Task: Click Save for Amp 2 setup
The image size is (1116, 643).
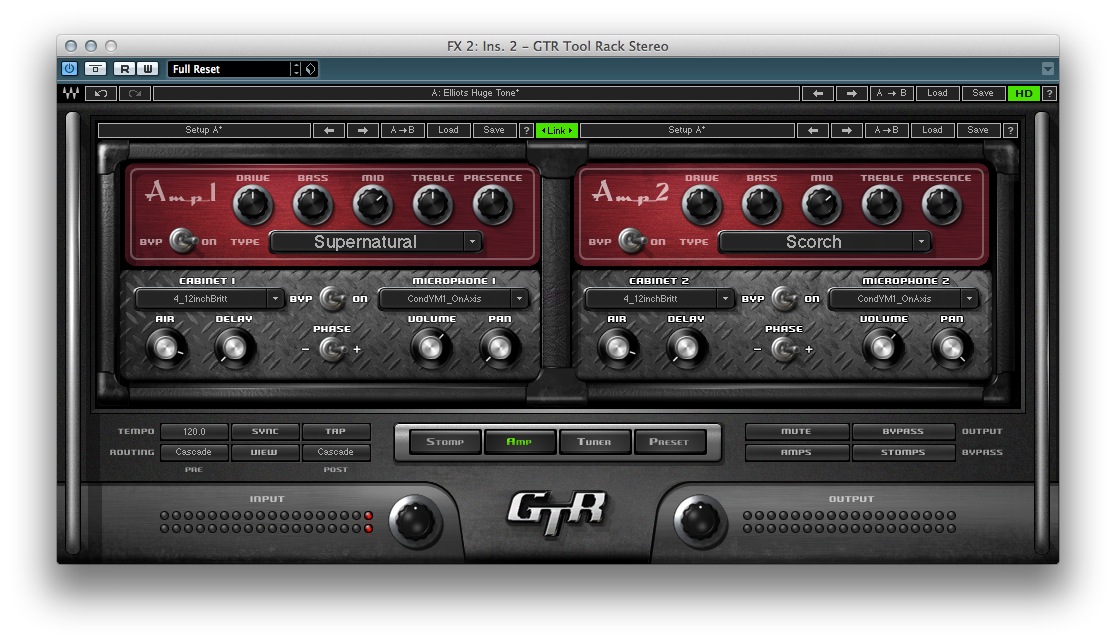Action: tap(978, 130)
